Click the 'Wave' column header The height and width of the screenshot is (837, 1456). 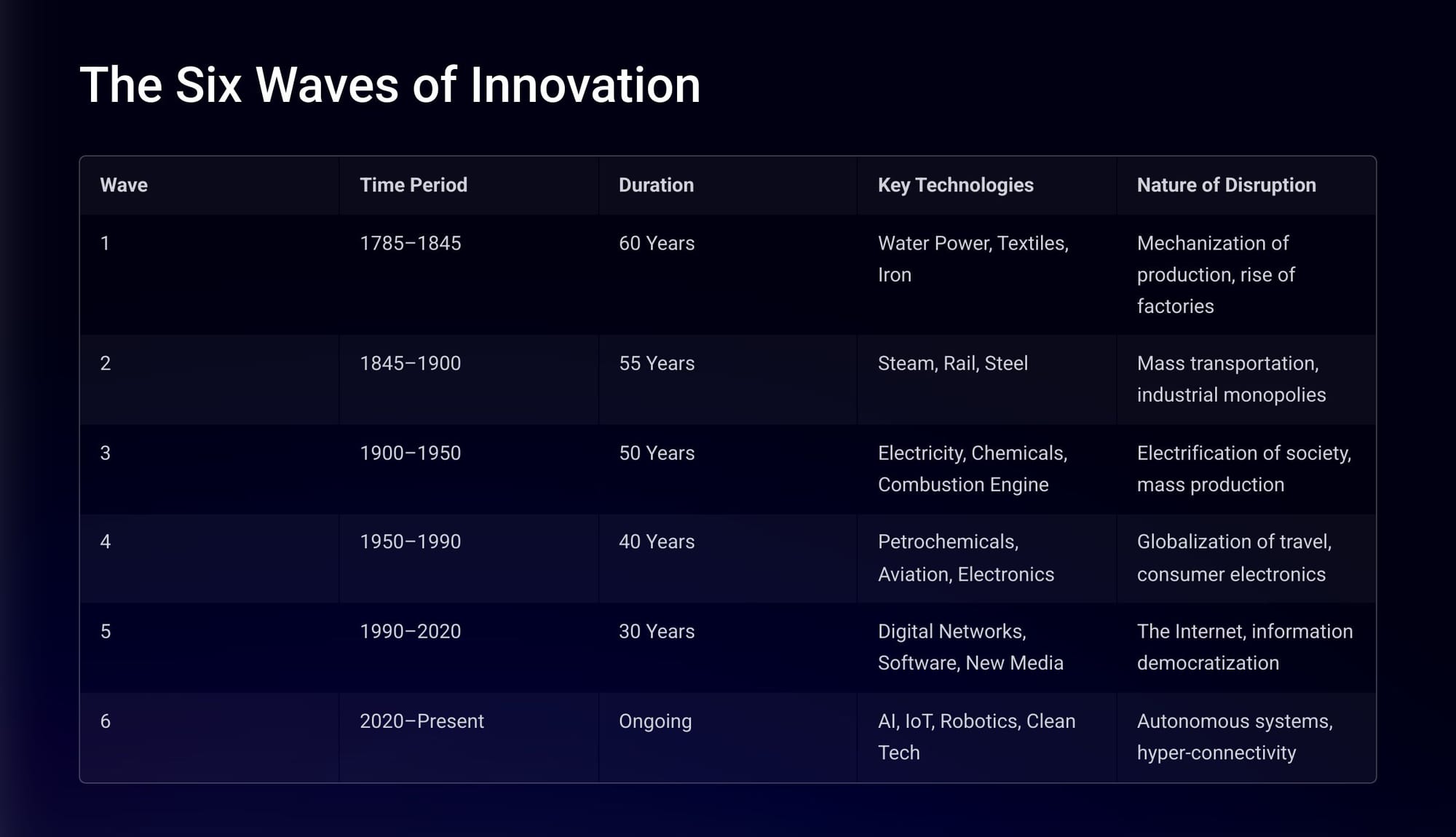tap(210, 186)
